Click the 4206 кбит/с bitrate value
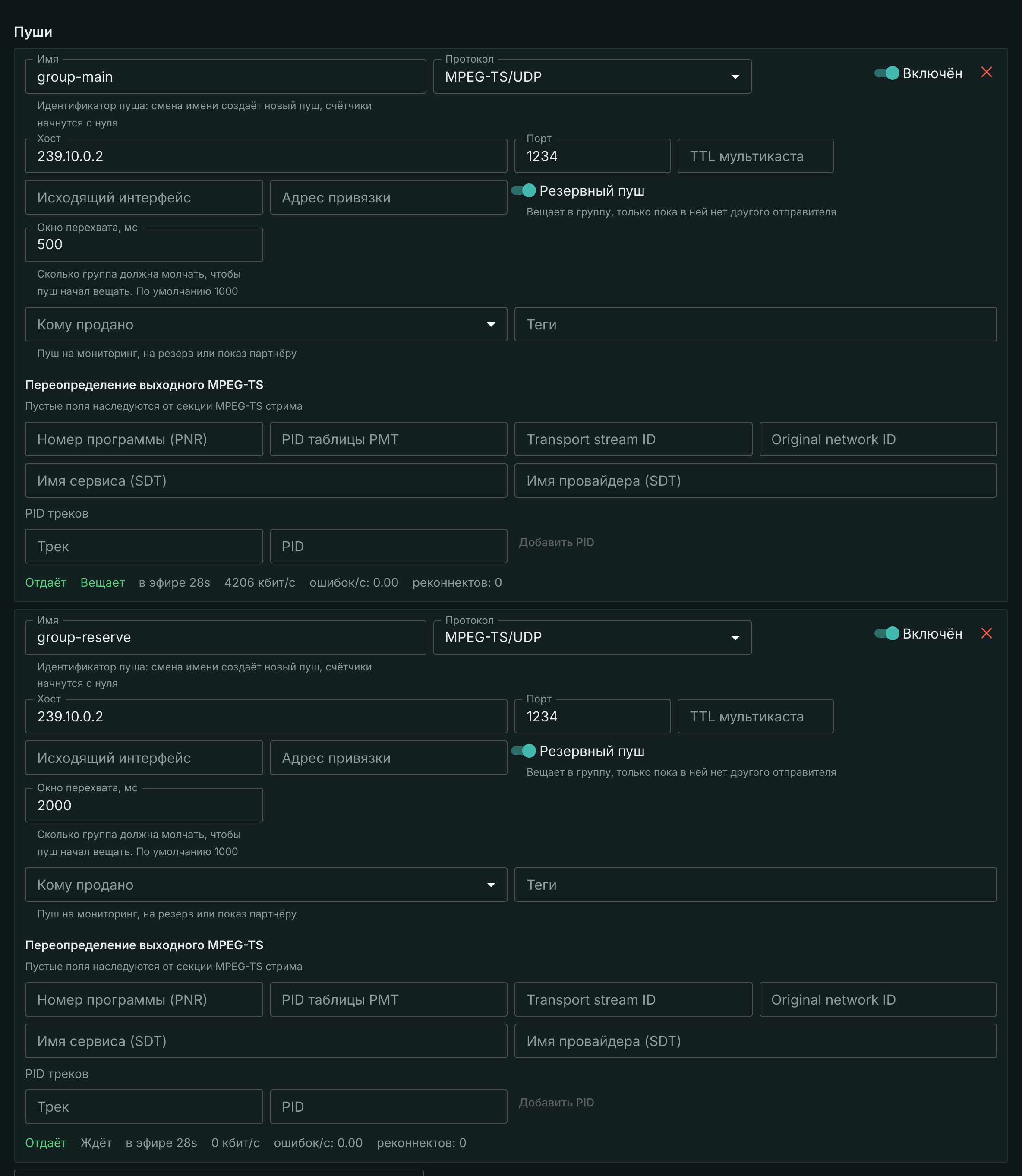This screenshot has width=1022, height=1176. point(259,582)
